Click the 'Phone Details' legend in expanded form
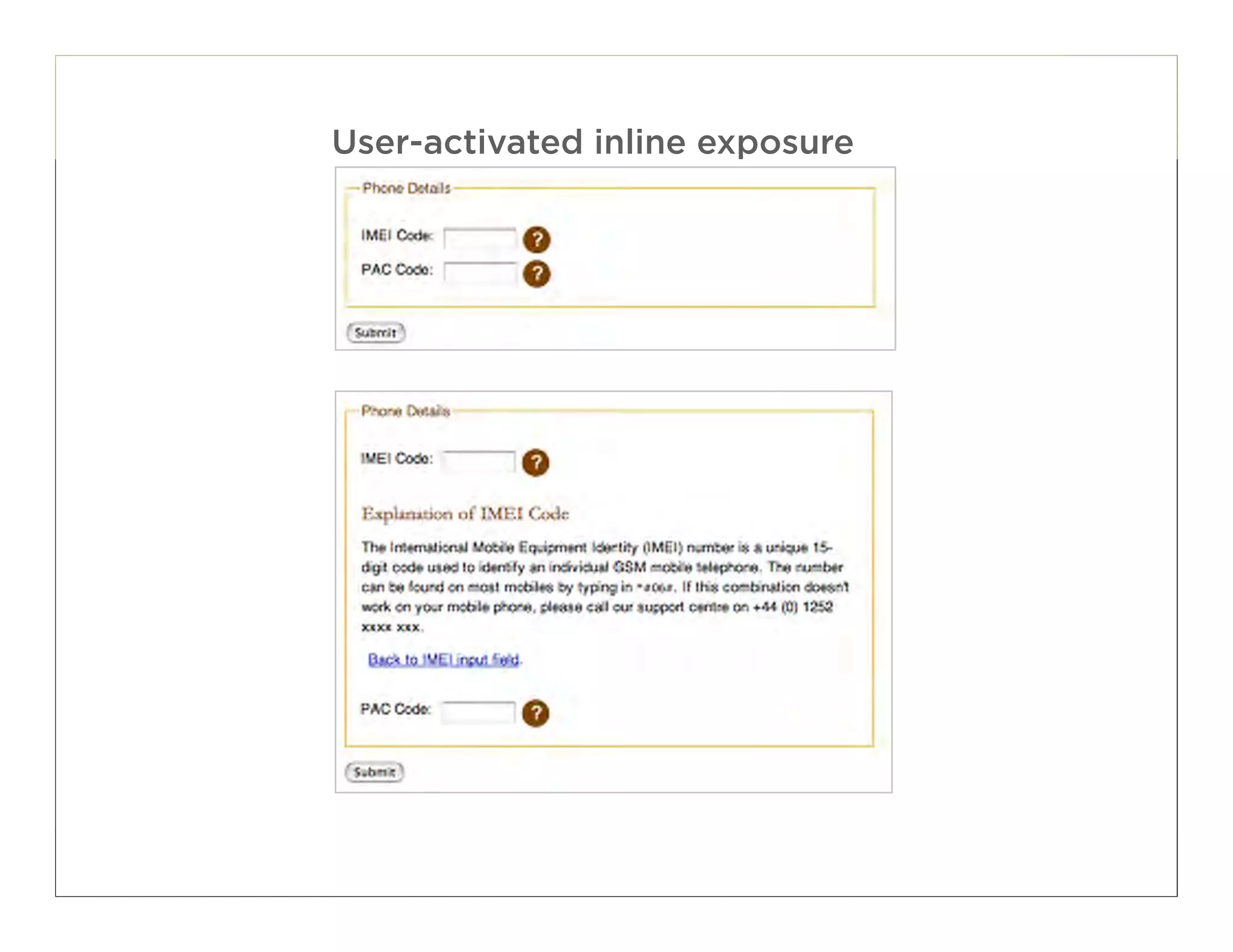The image size is (1233, 952). coord(405,411)
